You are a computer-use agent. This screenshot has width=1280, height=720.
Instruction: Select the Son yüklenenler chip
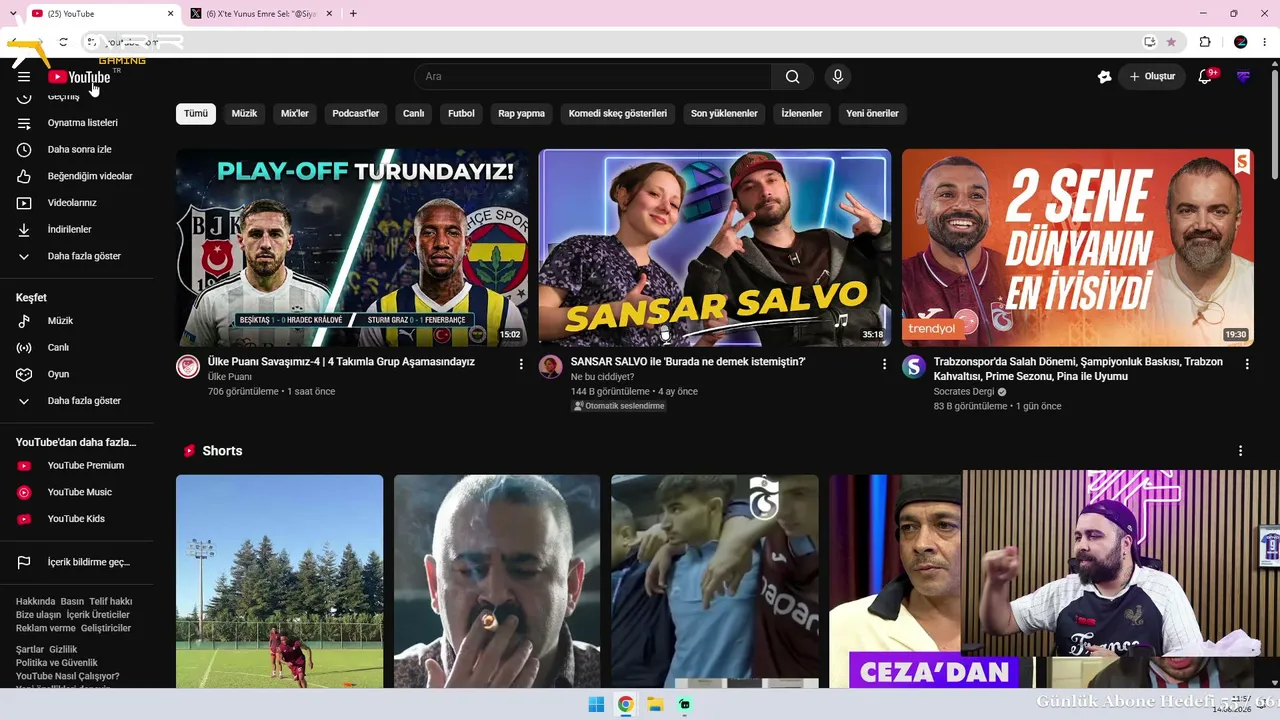click(724, 114)
